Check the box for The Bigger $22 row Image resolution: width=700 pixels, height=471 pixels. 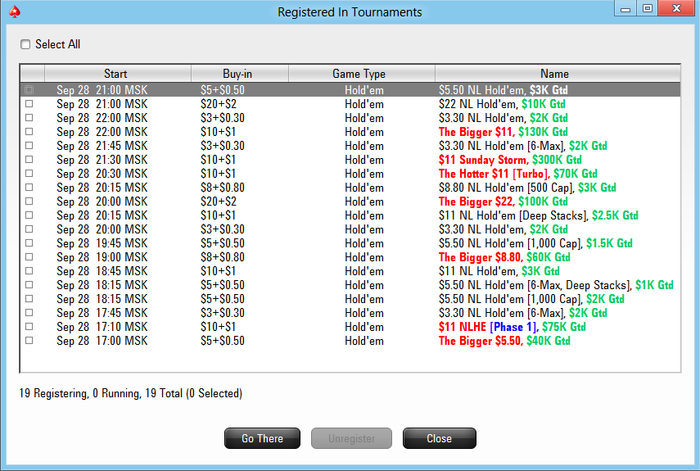pos(29,201)
